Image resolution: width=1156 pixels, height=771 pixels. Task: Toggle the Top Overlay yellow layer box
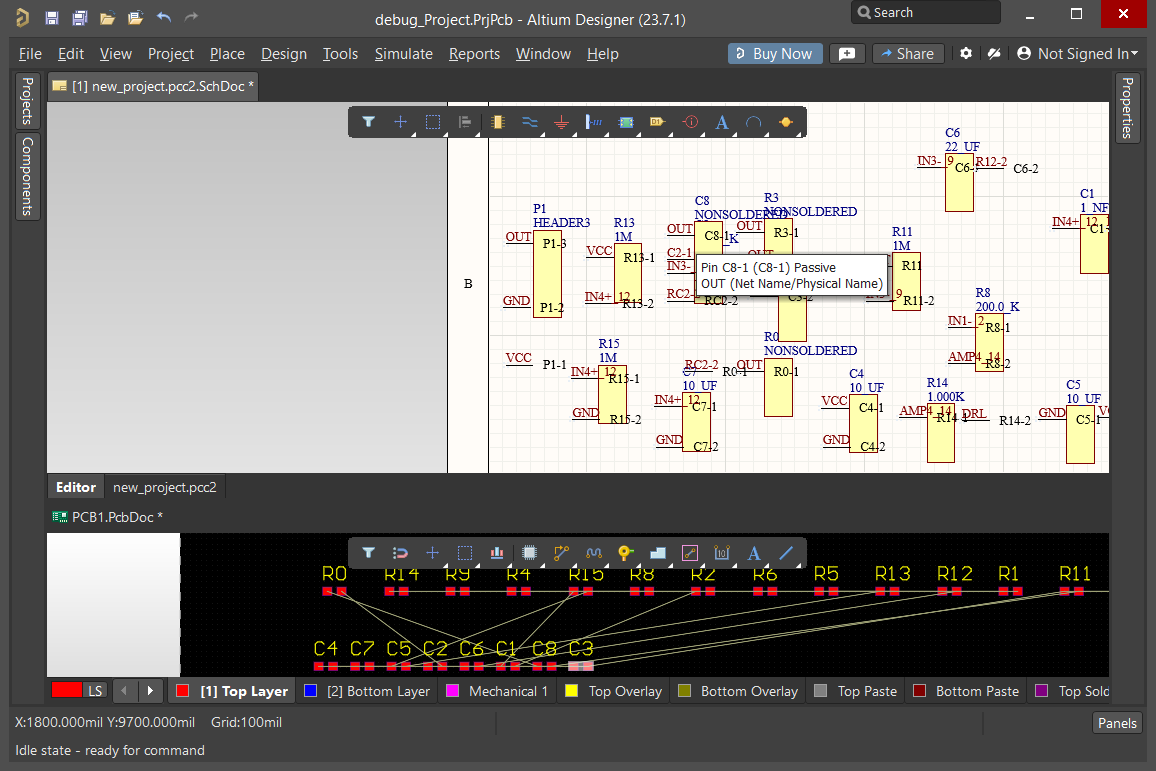(572, 691)
